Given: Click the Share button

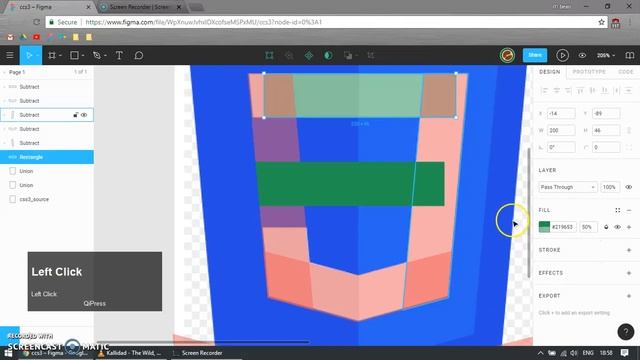Looking at the screenshot, I should (x=535, y=55).
